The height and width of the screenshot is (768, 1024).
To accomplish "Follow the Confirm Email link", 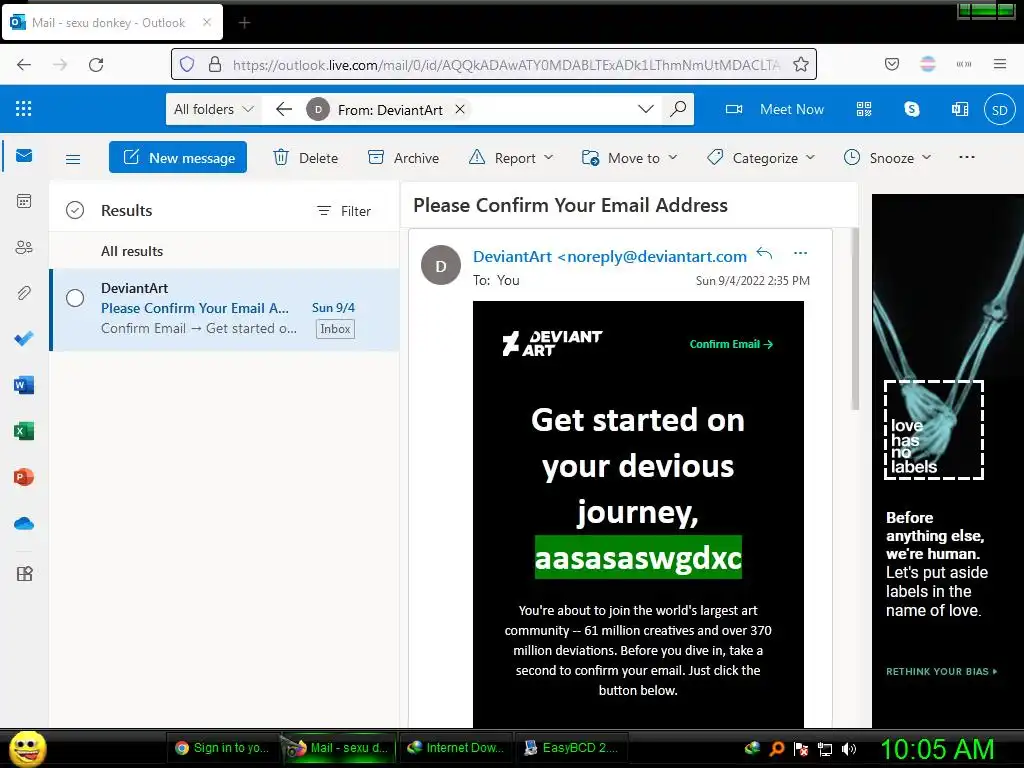I will [x=731, y=344].
